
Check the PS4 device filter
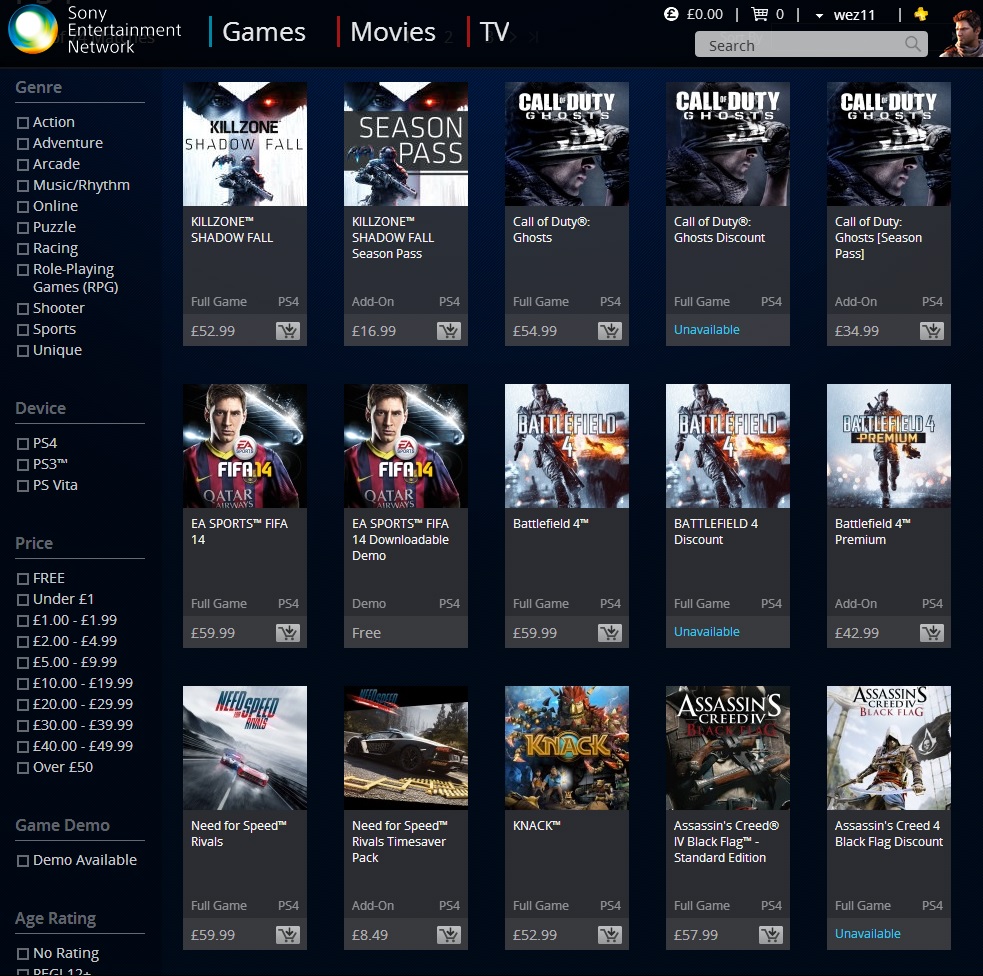point(23,444)
